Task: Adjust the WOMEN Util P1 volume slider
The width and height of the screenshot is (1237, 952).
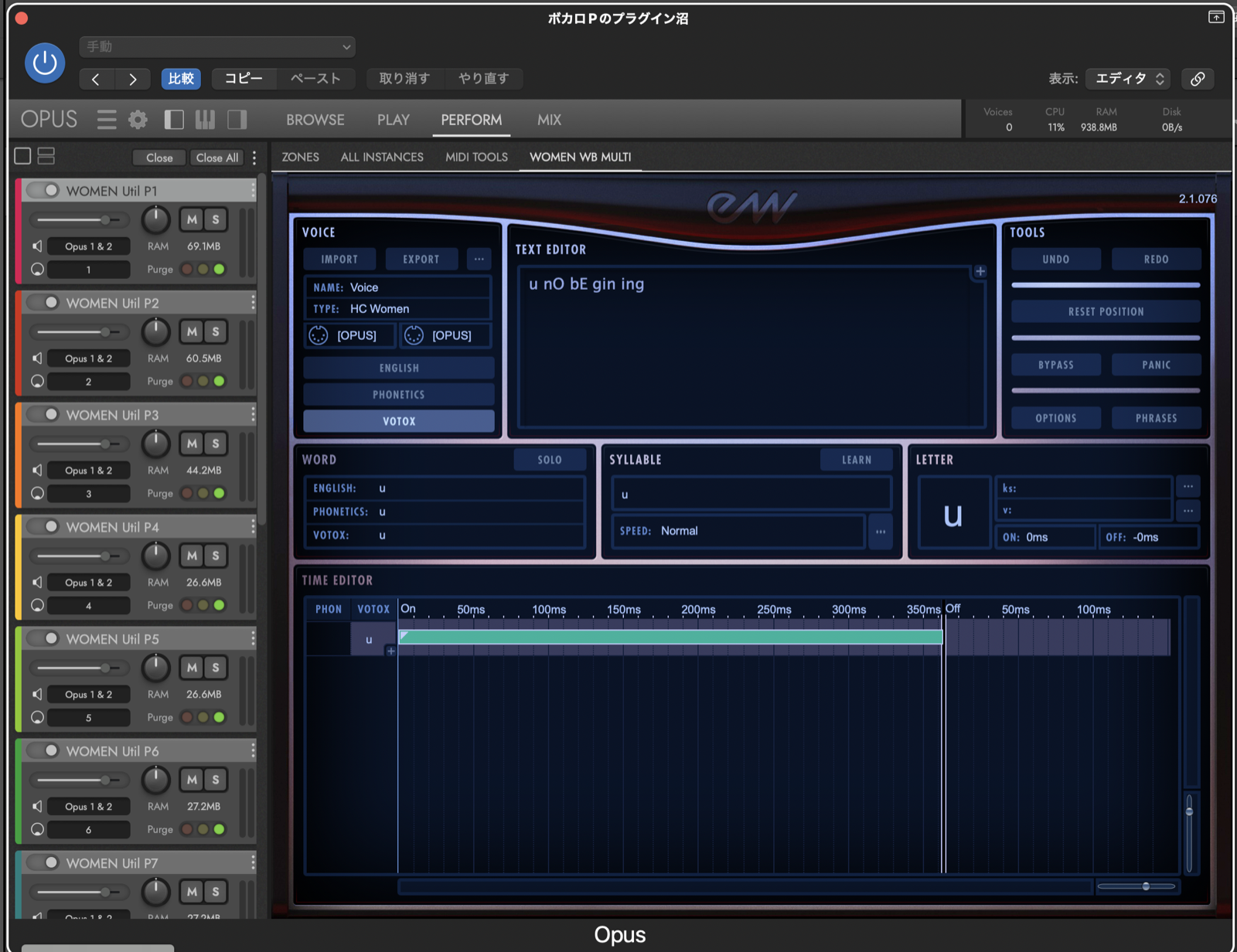Action: click(x=79, y=220)
